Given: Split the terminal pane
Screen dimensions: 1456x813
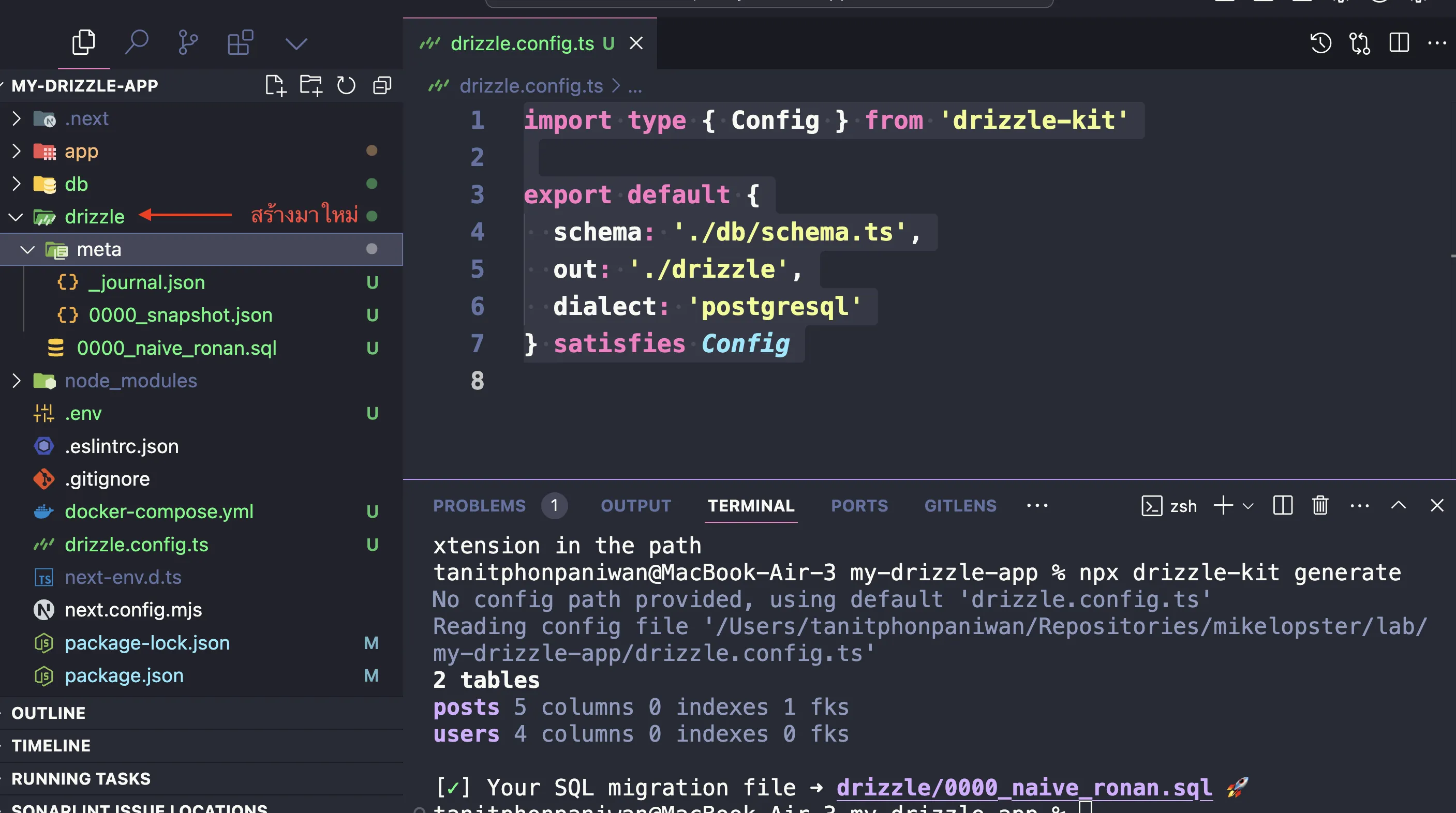Looking at the screenshot, I should (x=1283, y=505).
